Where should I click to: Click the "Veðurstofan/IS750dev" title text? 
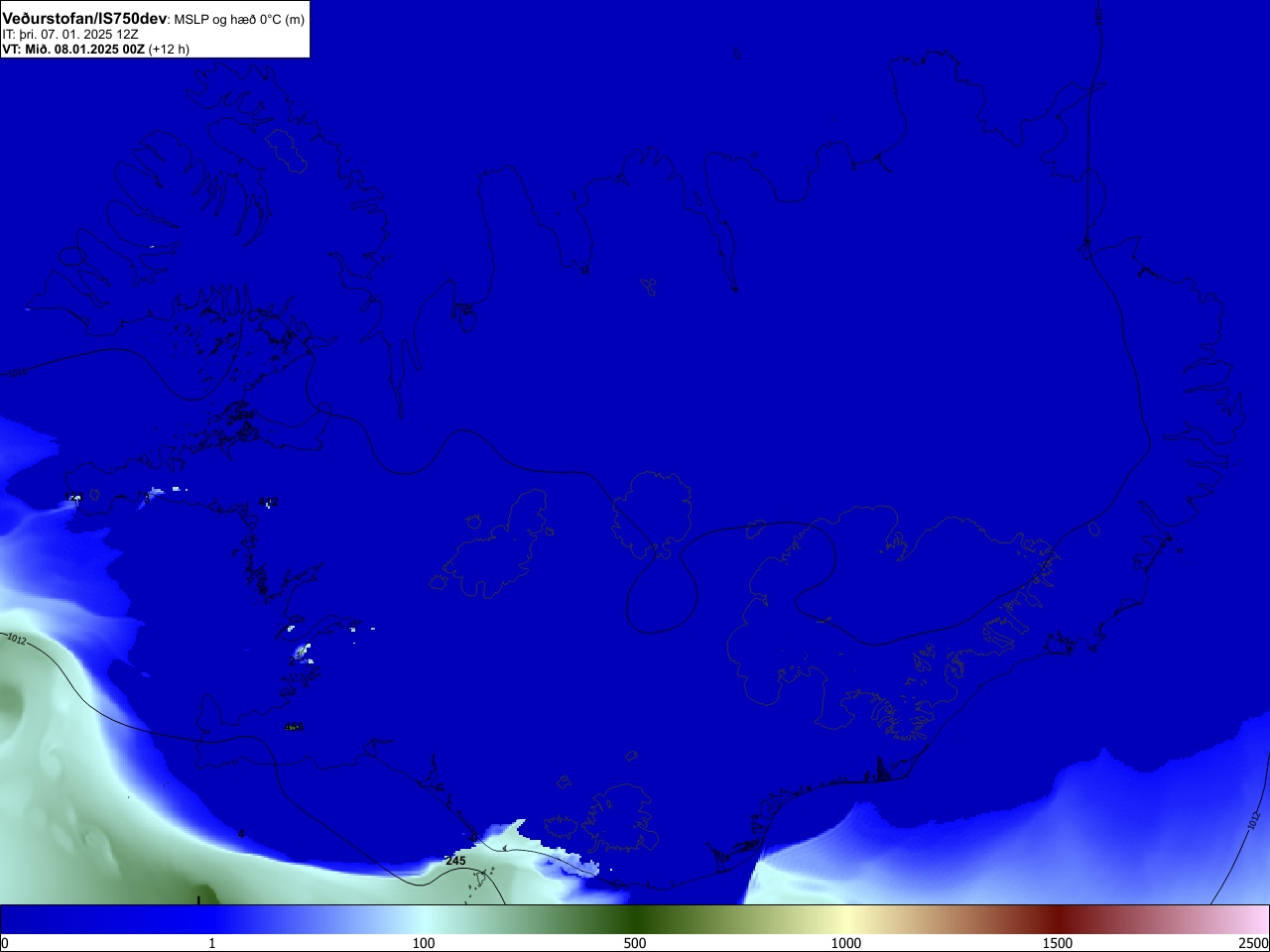84,19
